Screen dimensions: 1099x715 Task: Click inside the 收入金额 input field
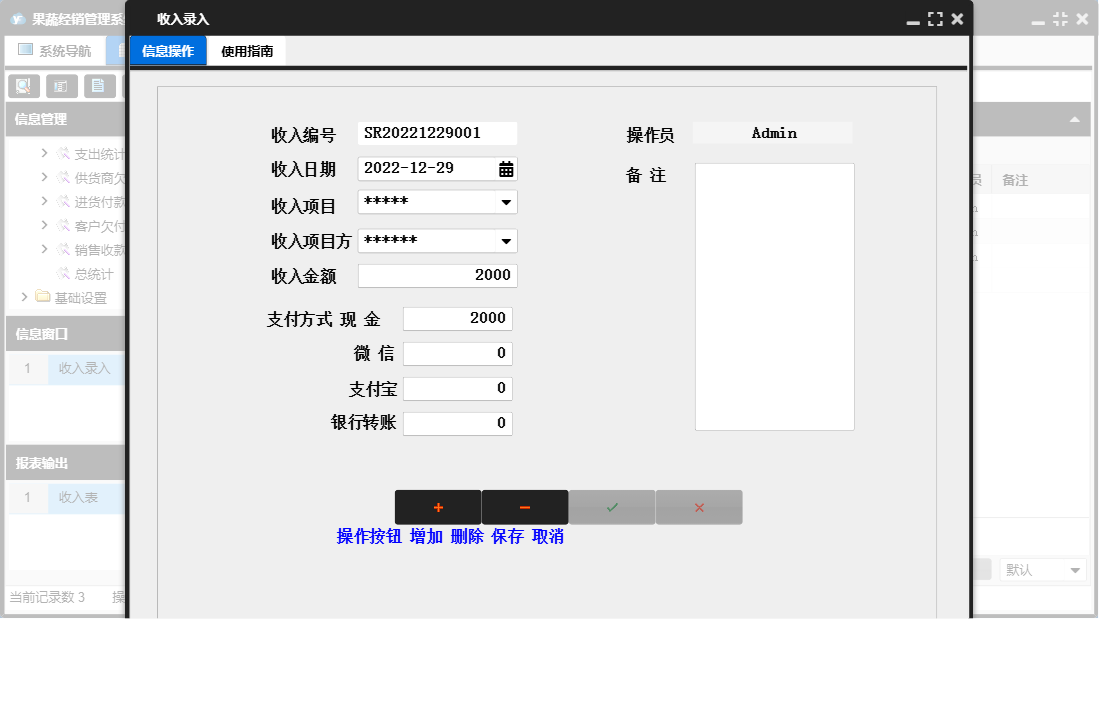click(437, 275)
